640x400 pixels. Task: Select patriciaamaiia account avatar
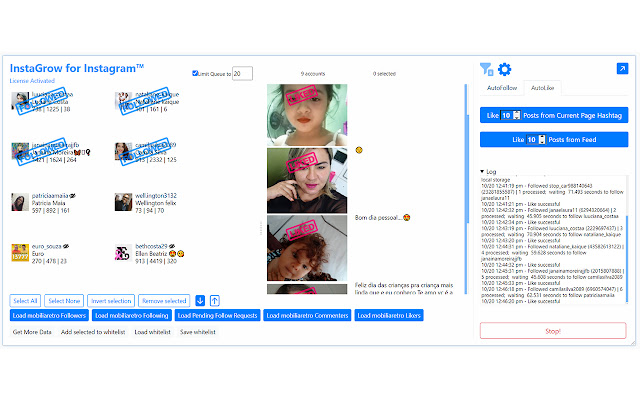click(20, 202)
